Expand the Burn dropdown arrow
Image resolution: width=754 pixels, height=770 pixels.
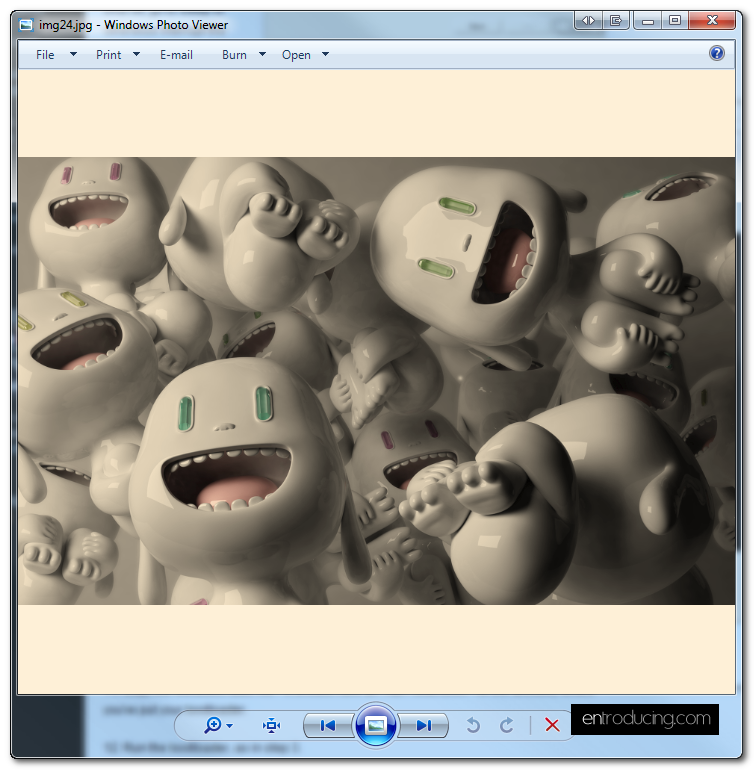click(262, 54)
